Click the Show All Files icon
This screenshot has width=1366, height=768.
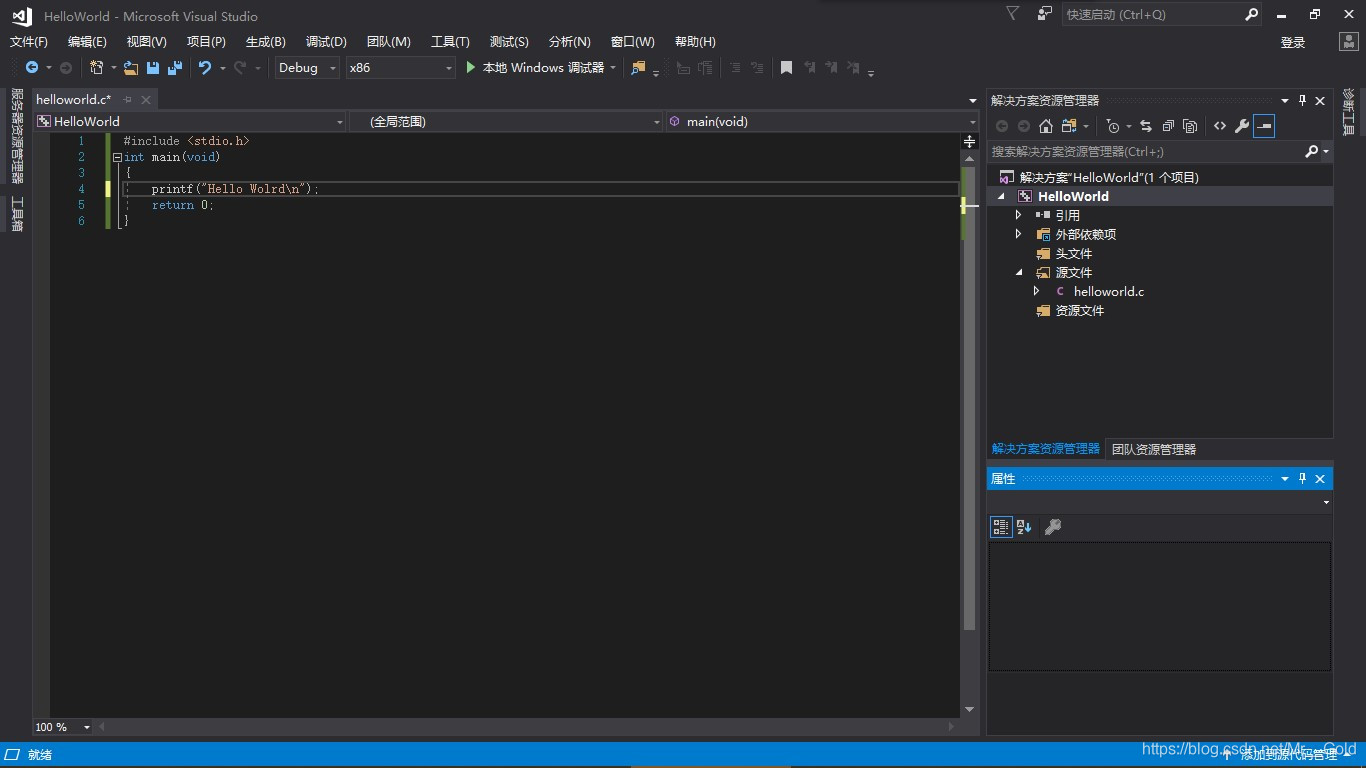(x=1190, y=126)
